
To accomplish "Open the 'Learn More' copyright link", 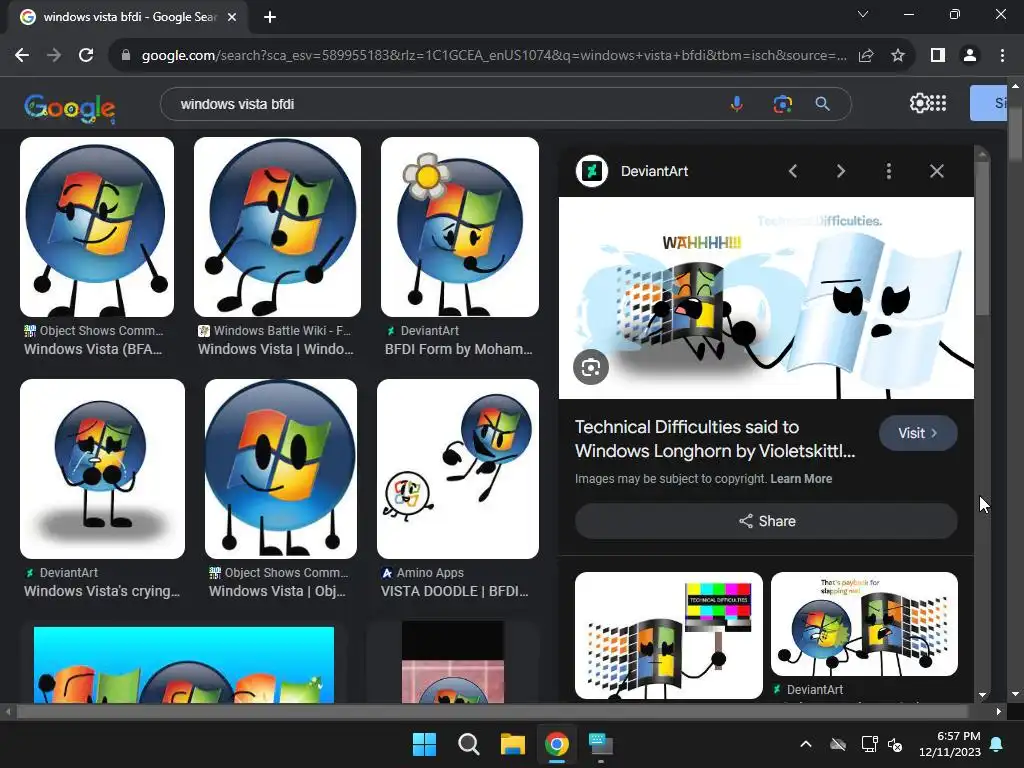I will click(801, 479).
